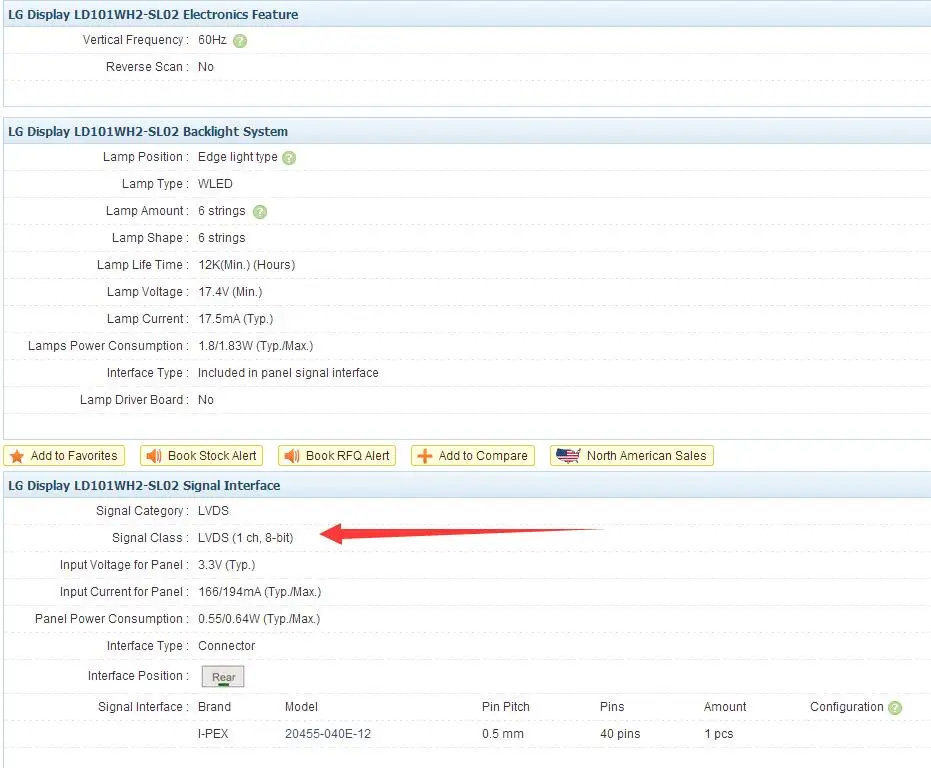Select the Backlight System section header
Screen dimensions: 931x768
click(148, 131)
